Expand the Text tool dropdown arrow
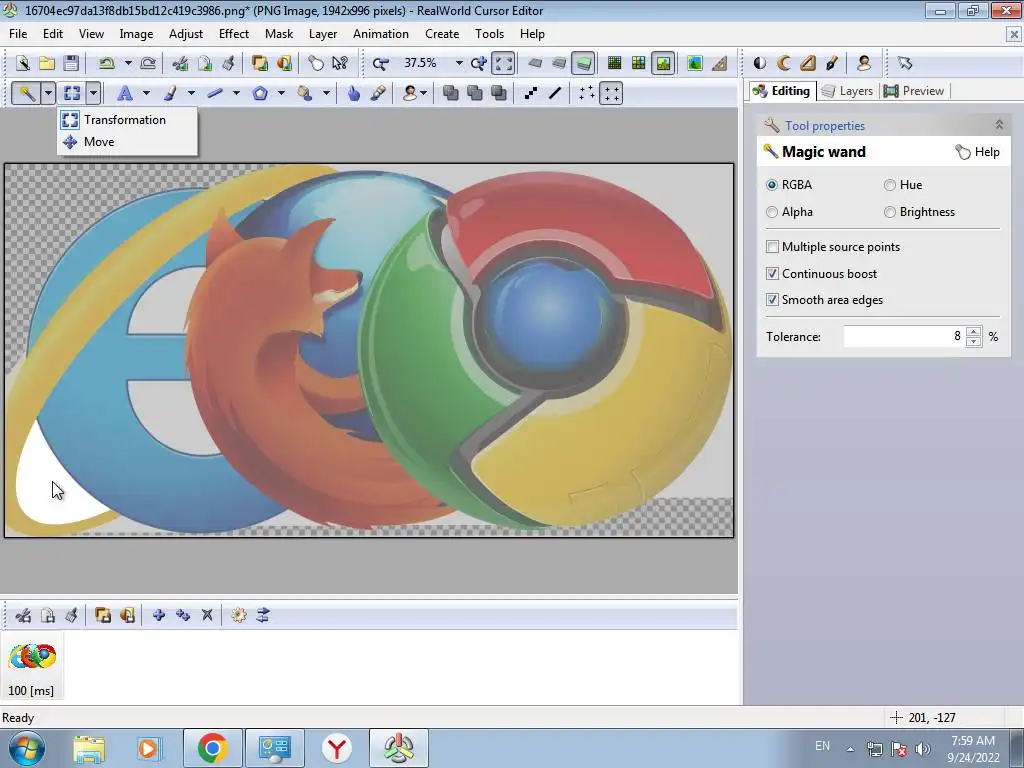Image resolution: width=1024 pixels, height=768 pixels. [146, 93]
